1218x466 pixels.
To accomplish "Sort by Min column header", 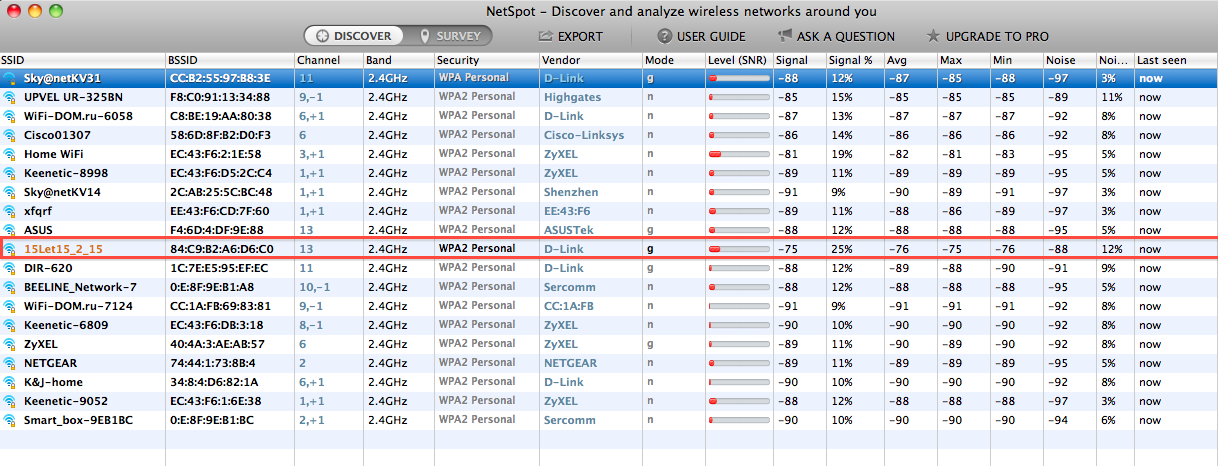I will (x=1016, y=60).
